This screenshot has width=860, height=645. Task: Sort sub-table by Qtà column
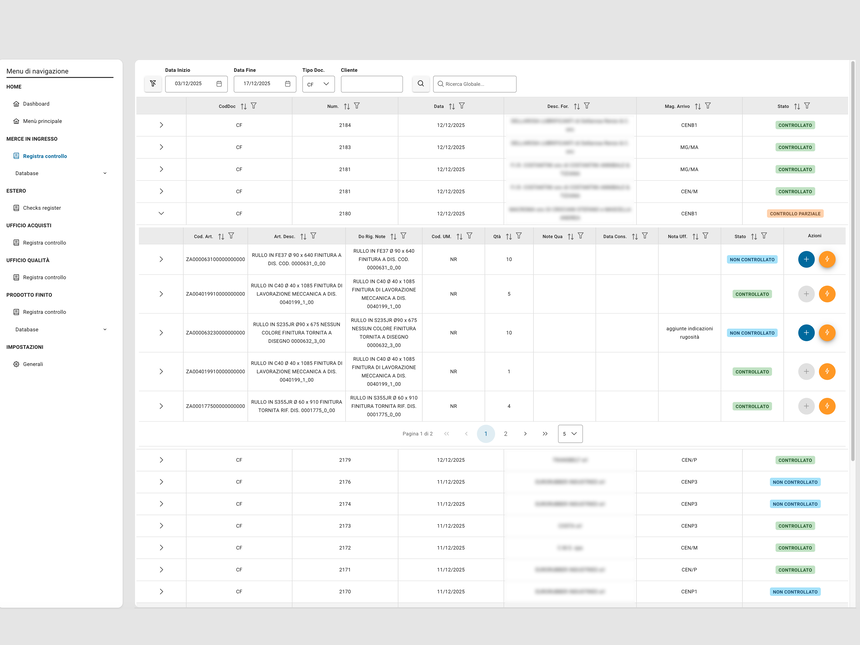click(508, 237)
